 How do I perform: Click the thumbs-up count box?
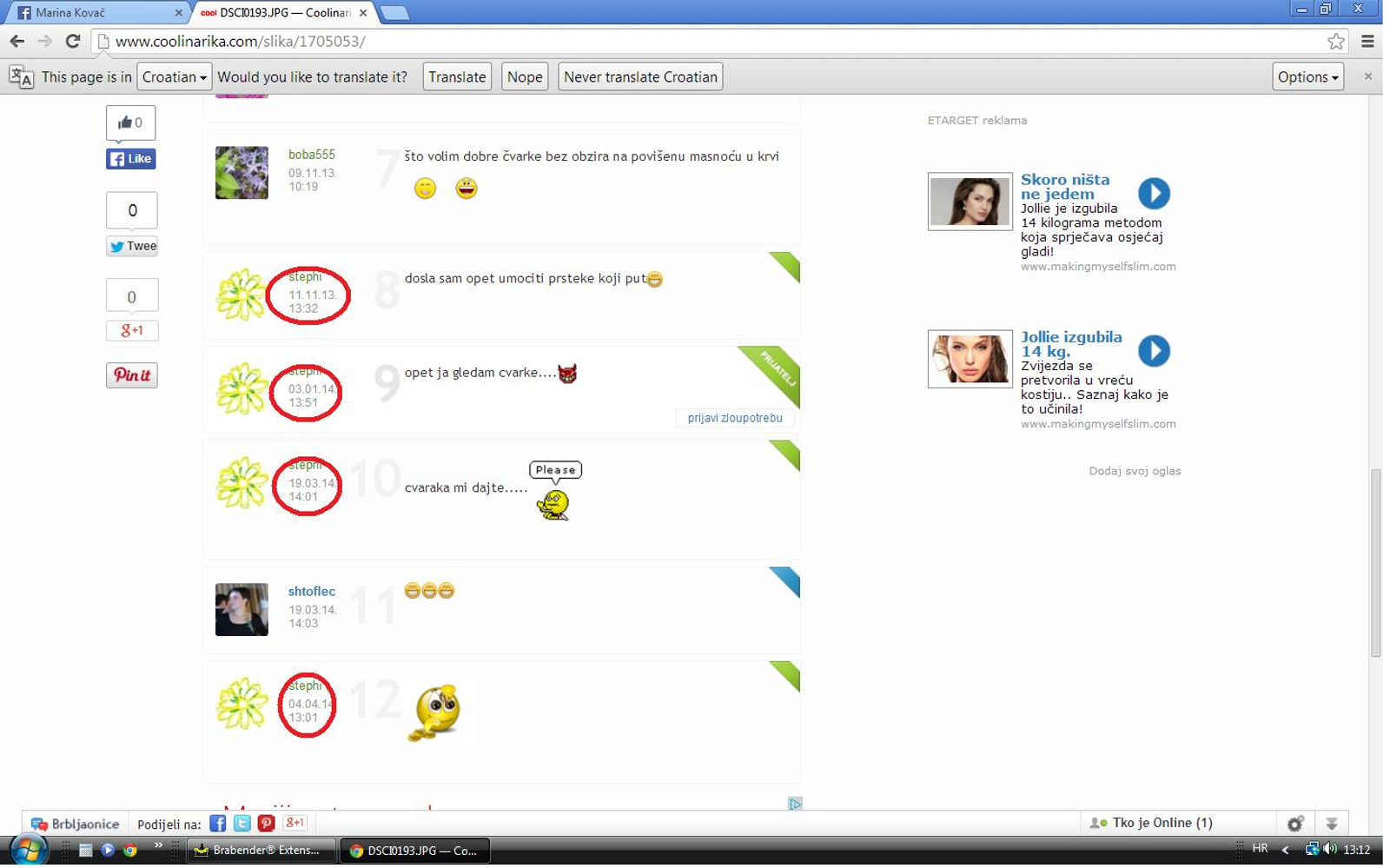[131, 123]
